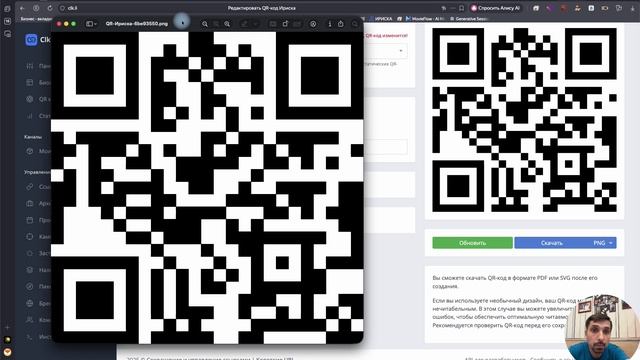Reload the browser page

[x=49, y=8]
